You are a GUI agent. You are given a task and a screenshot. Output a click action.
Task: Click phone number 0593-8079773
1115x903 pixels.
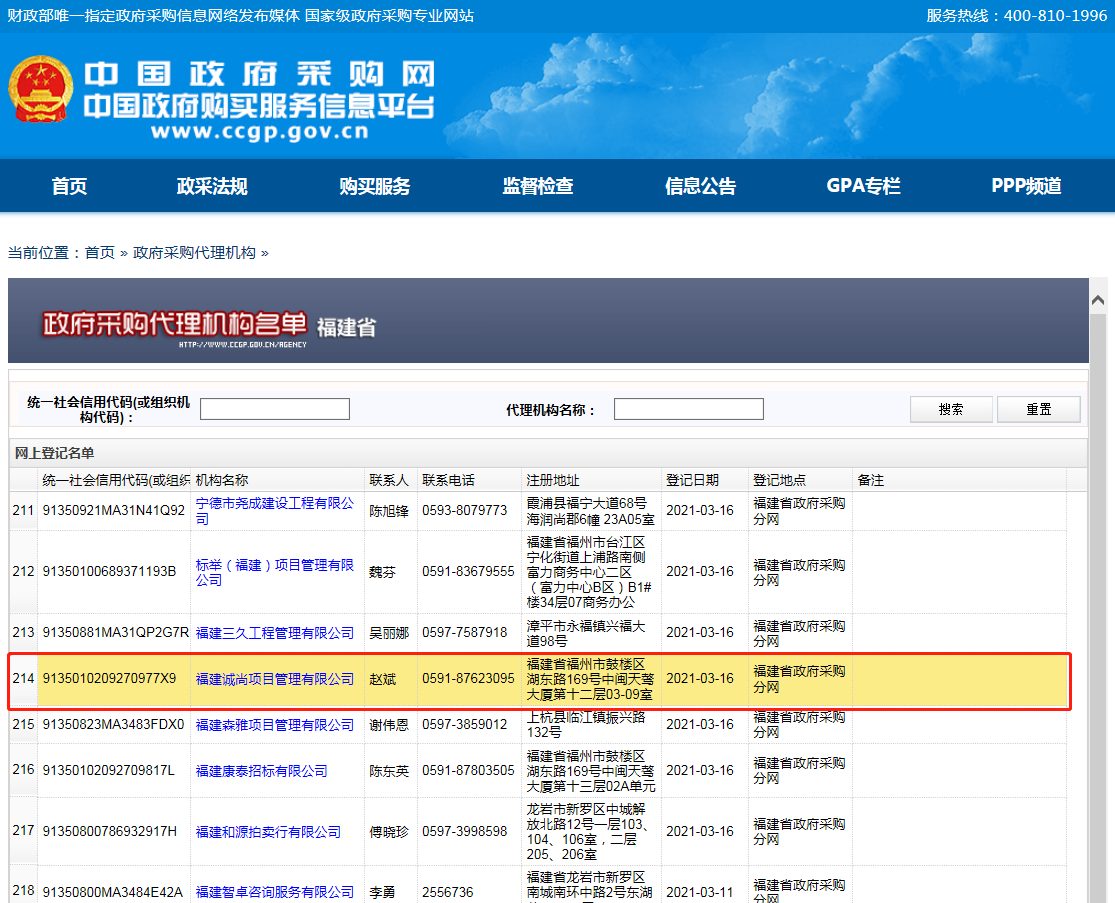coord(464,511)
